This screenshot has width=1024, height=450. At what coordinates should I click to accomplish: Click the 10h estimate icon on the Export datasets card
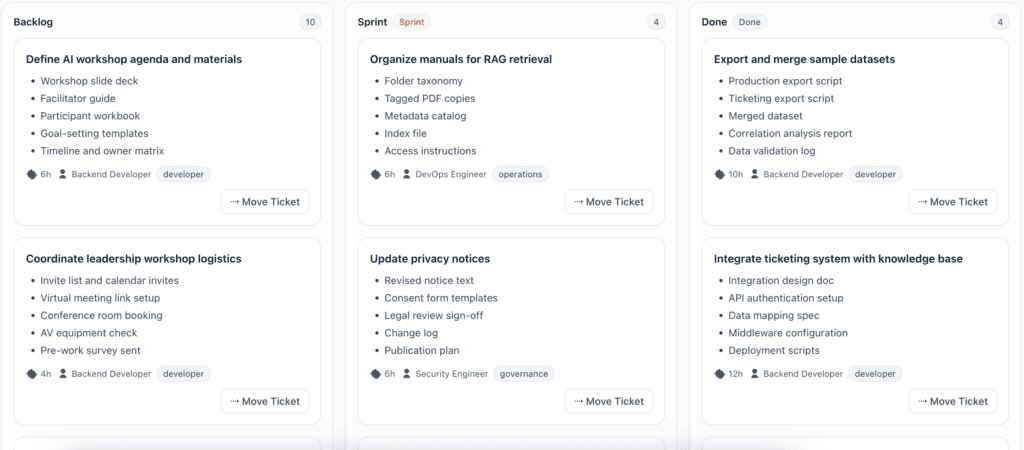coord(719,174)
